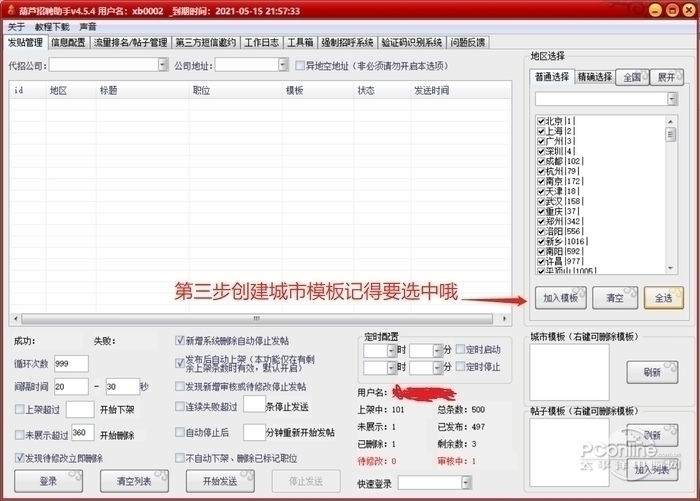Enable 发现新增审核或待修改停止发帖 checkbox

tap(180, 386)
